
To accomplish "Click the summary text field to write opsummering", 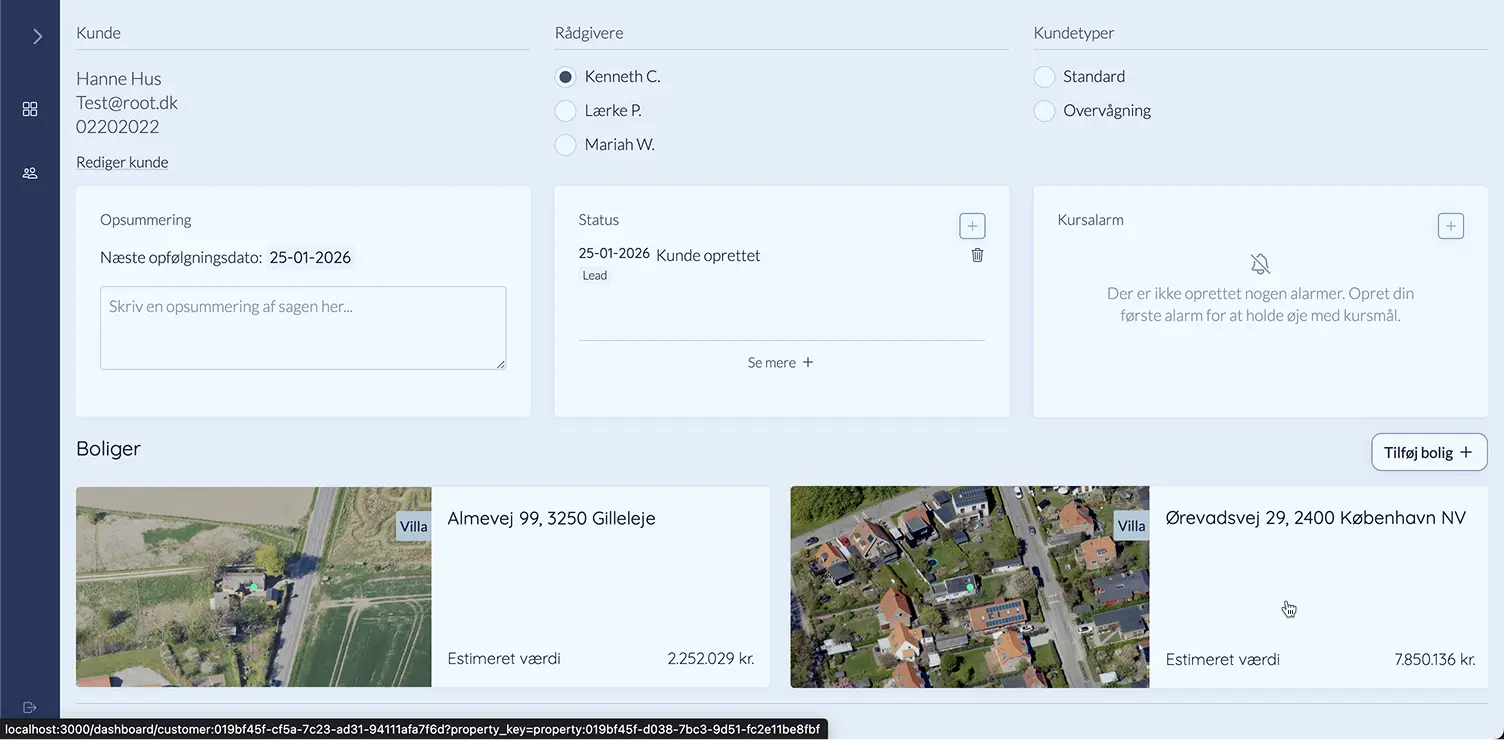I will 302,327.
